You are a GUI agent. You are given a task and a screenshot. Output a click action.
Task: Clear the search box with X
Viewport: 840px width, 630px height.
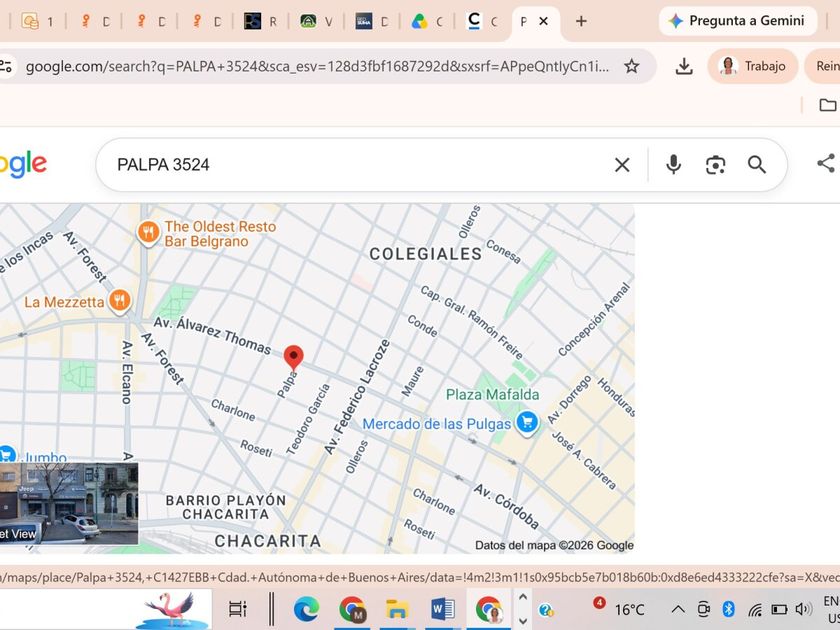(622, 165)
